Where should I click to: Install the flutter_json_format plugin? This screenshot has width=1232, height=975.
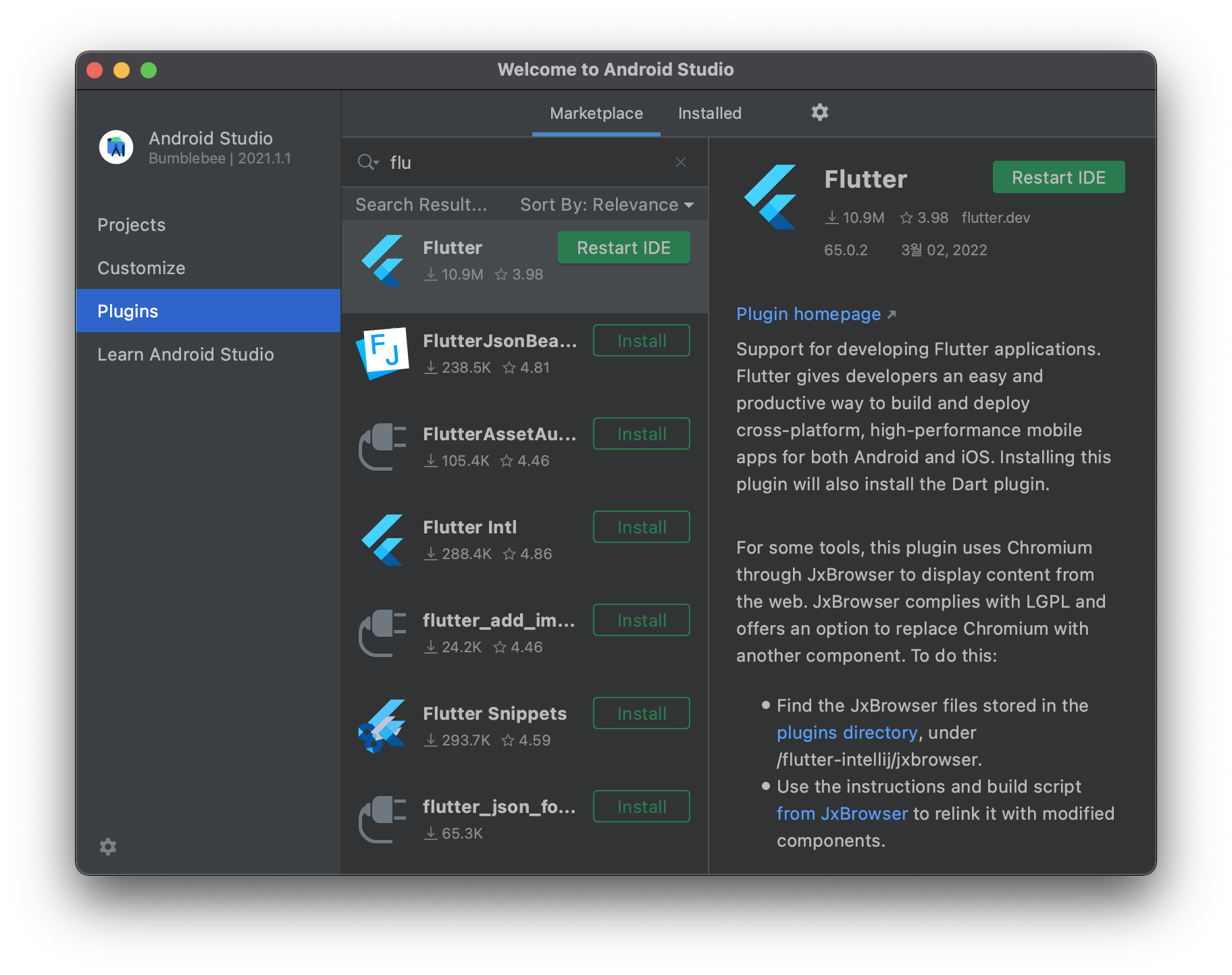click(x=642, y=807)
